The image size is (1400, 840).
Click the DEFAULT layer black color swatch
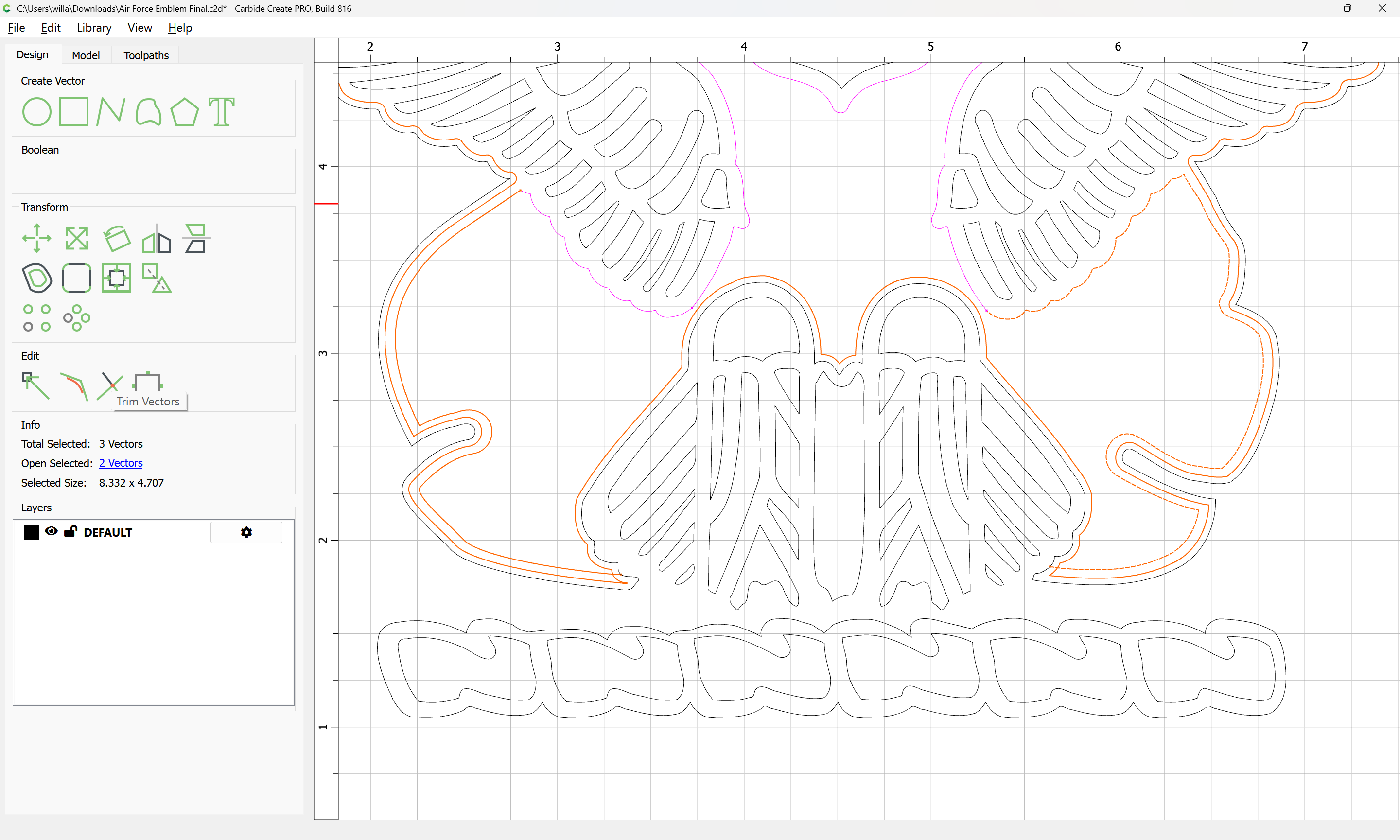pyautogui.click(x=32, y=532)
